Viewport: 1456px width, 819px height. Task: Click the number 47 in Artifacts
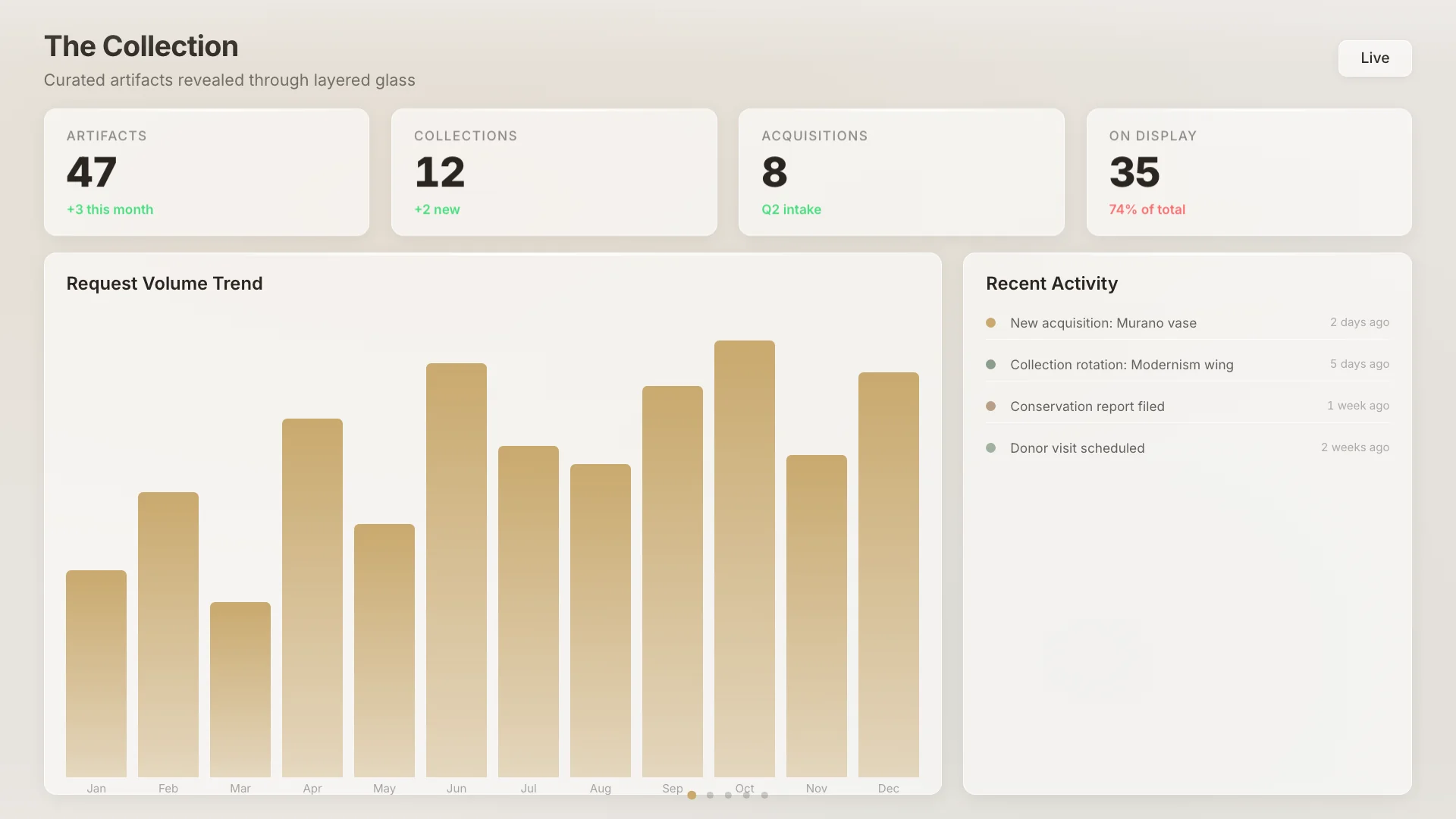point(92,172)
